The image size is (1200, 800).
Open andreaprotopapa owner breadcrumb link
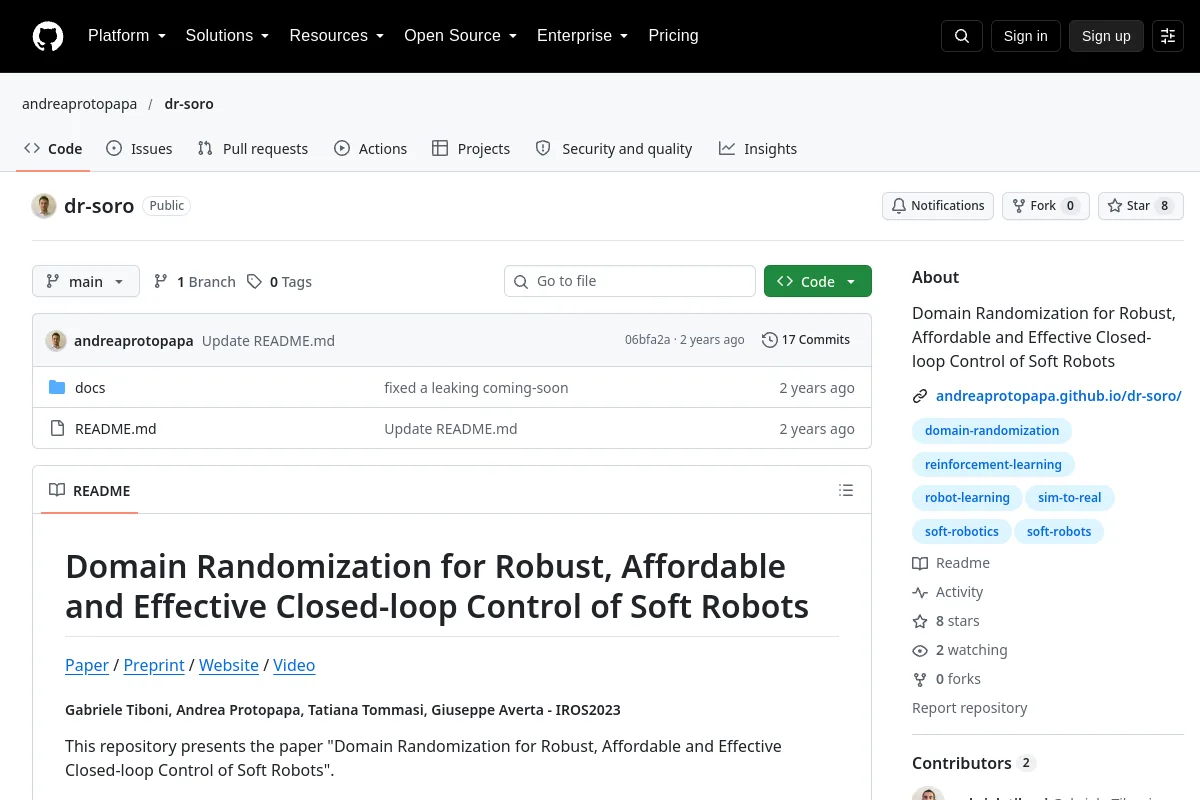[x=80, y=104]
